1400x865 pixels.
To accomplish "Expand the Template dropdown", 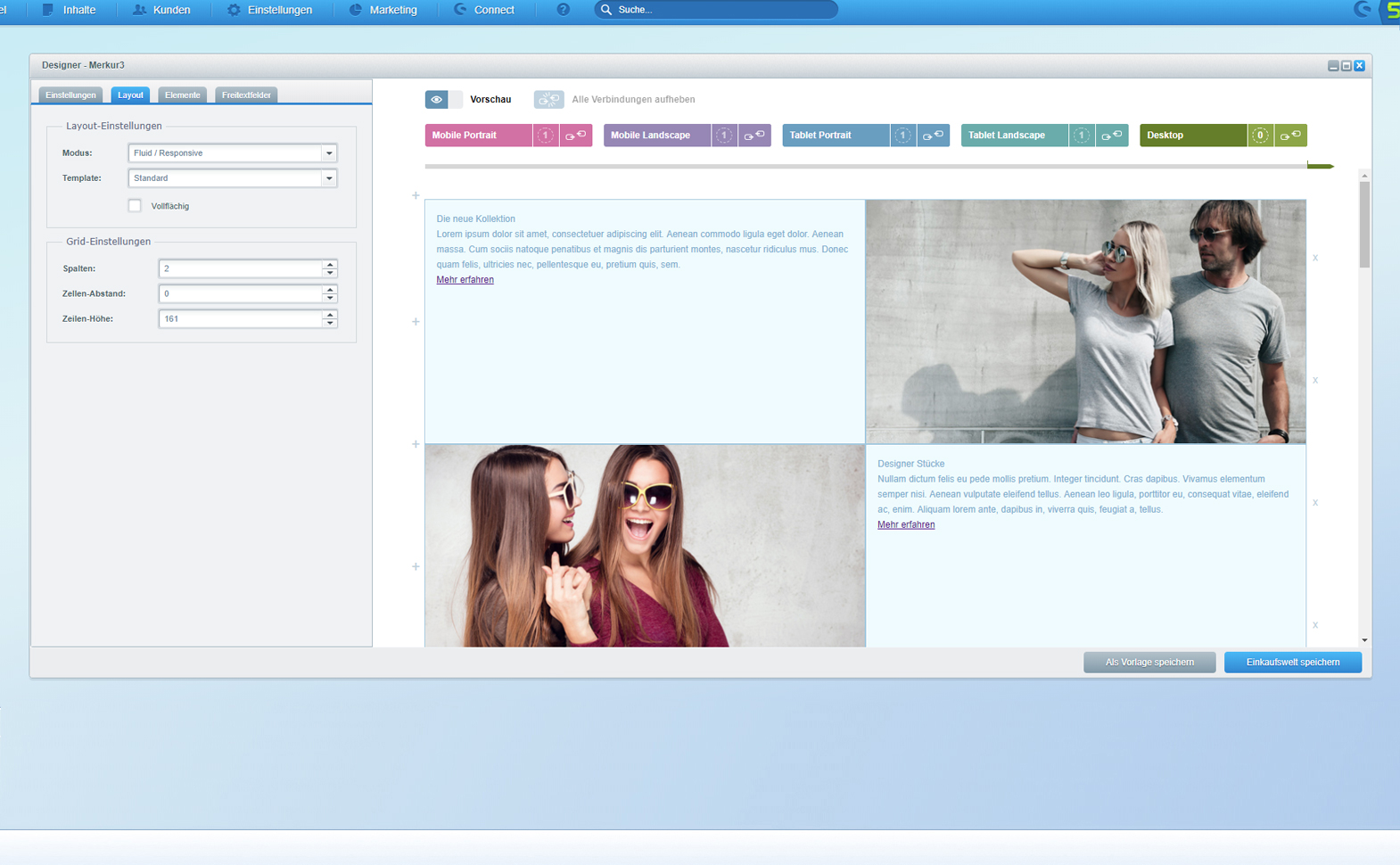I will click(329, 178).
